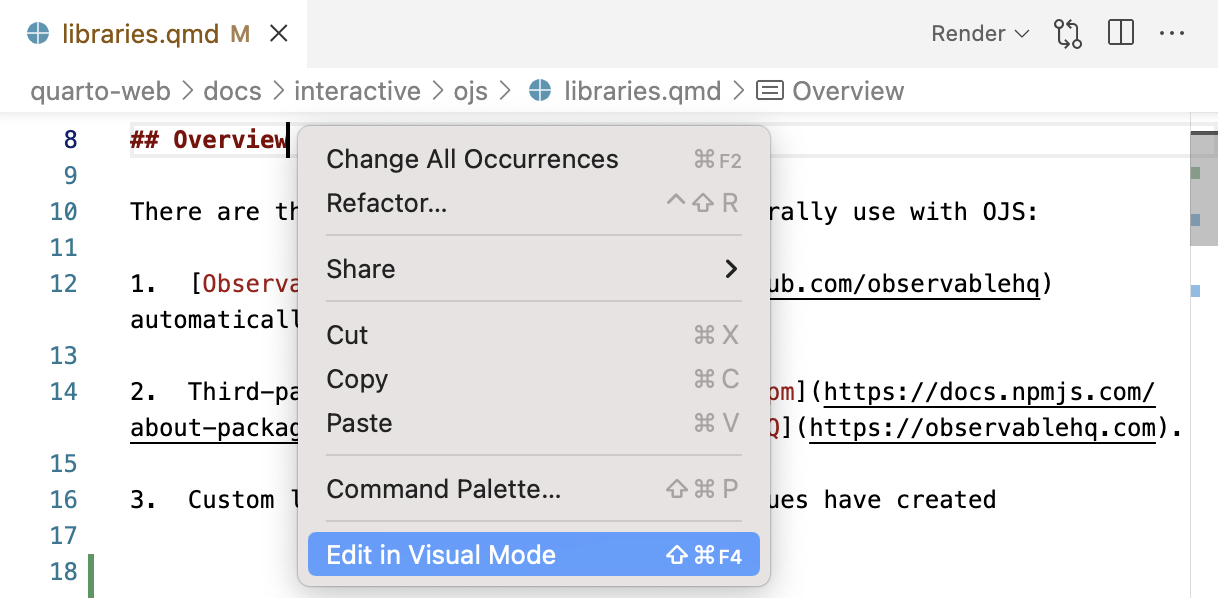
Task: Open the Render dropdown chevron
Action: pos(1022,33)
